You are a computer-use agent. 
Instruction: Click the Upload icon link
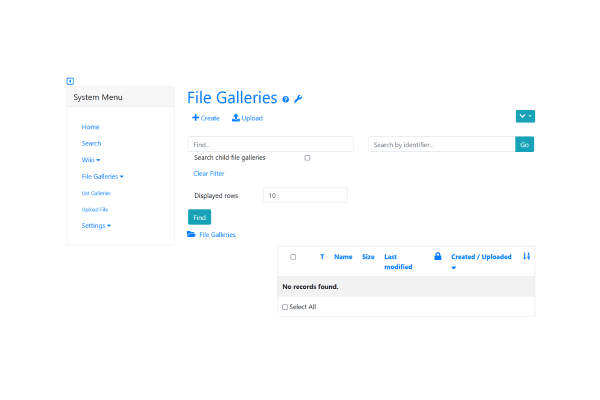(x=236, y=118)
